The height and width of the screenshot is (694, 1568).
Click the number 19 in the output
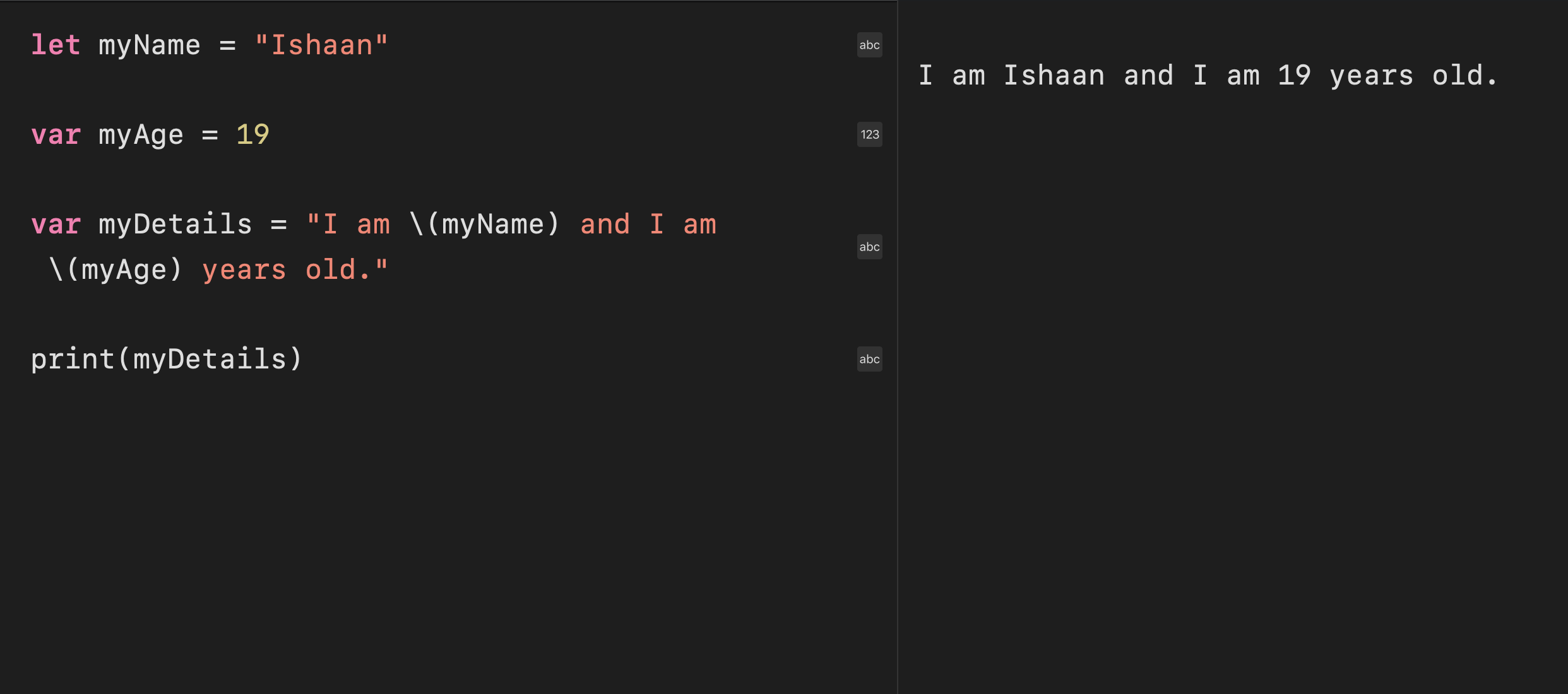point(1294,76)
